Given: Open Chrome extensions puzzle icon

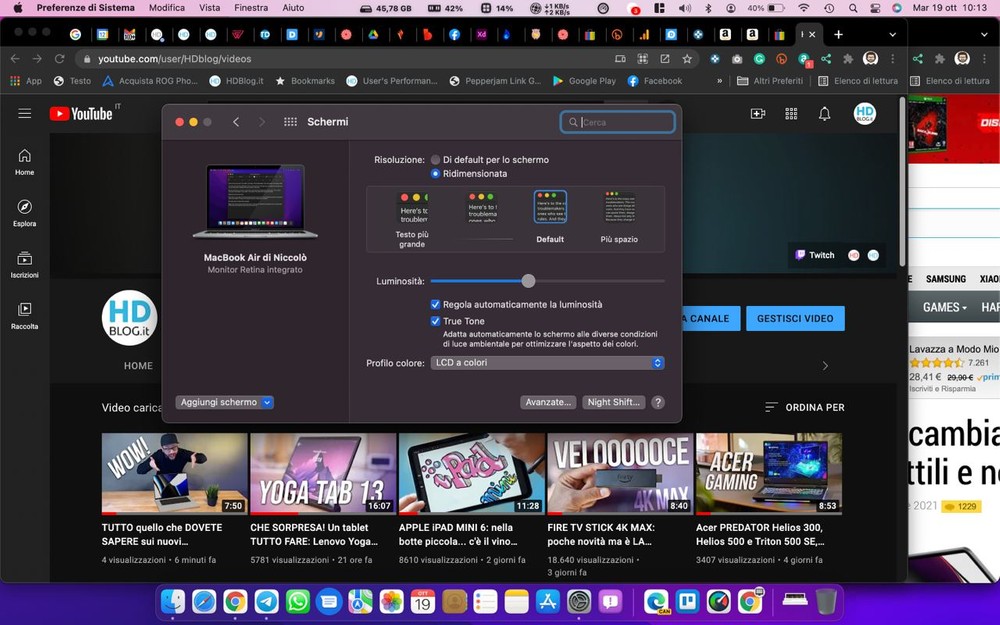Looking at the screenshot, I should (x=848, y=59).
